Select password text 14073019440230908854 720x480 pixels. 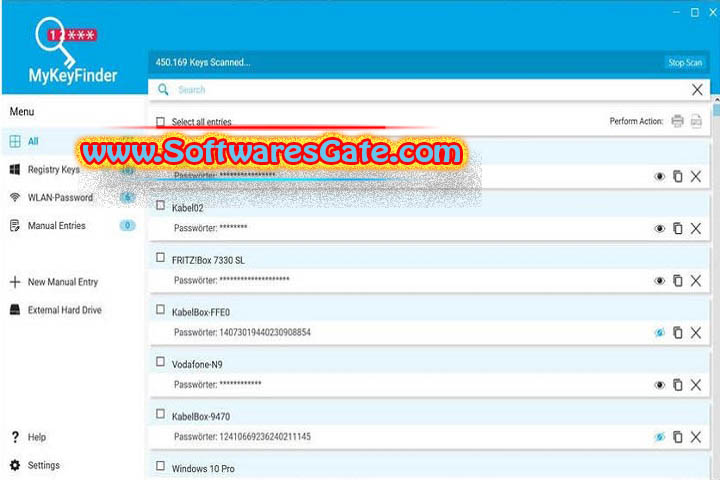click(265, 333)
